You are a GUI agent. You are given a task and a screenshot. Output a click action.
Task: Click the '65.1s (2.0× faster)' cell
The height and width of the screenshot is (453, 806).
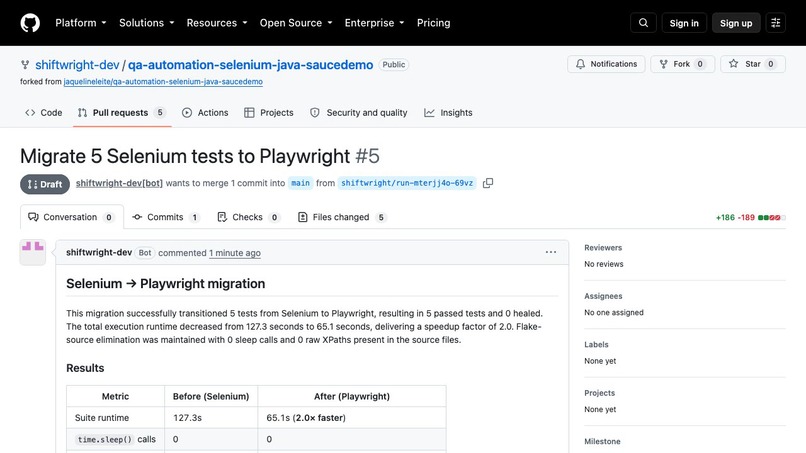[x=352, y=418]
